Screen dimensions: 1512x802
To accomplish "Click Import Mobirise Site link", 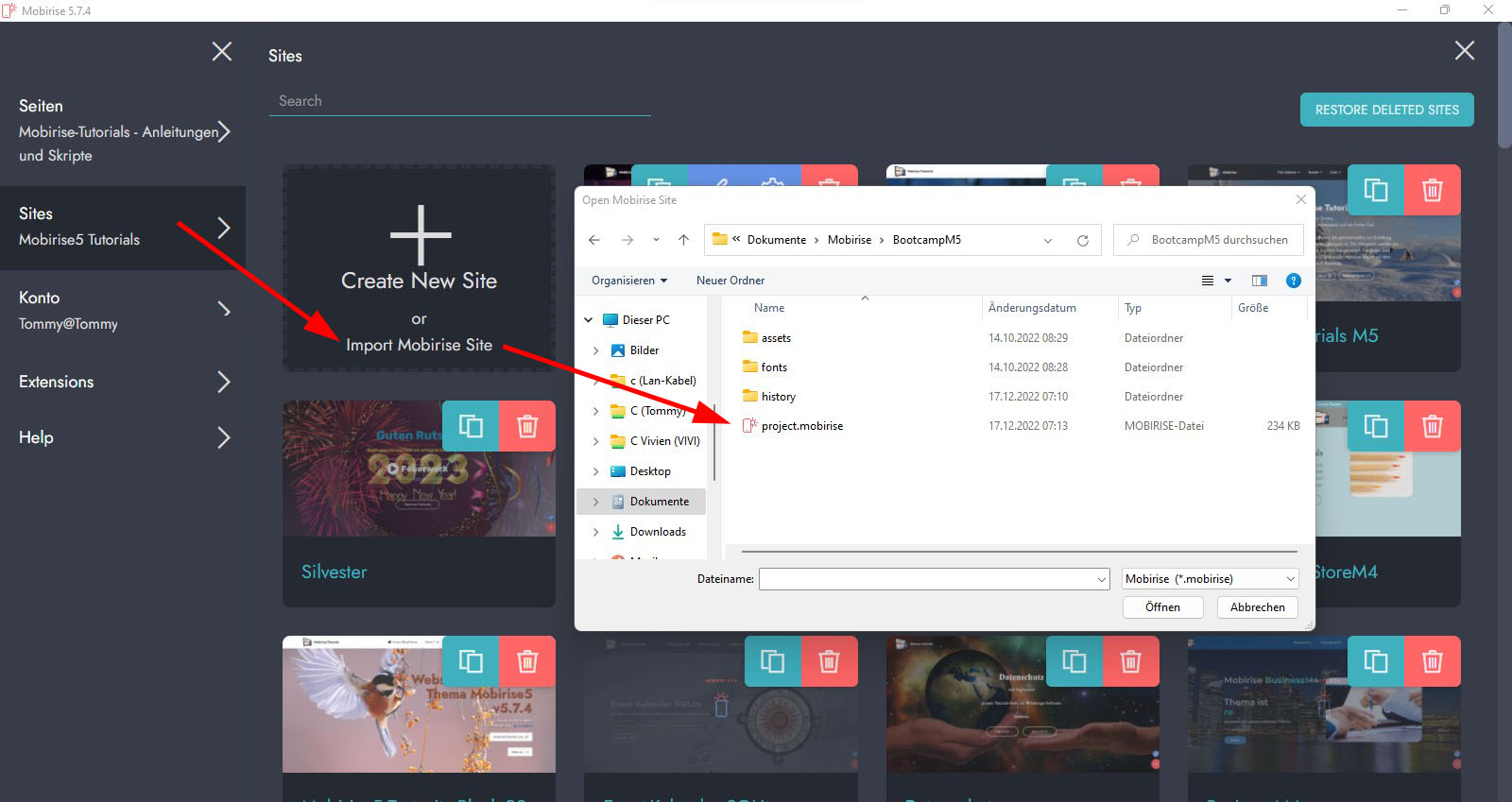I will click(x=419, y=345).
